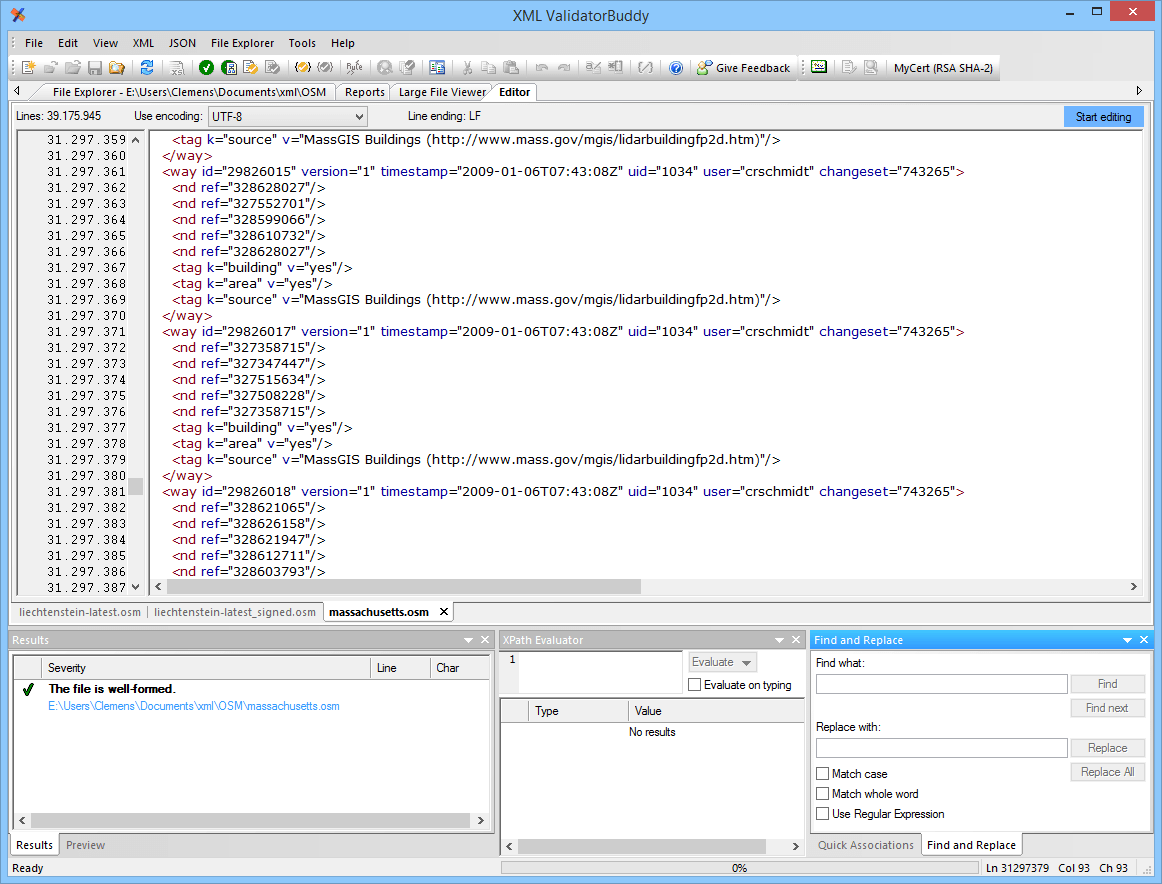
Task: Click the XSL transformation toolbar icon
Action: 175,68
